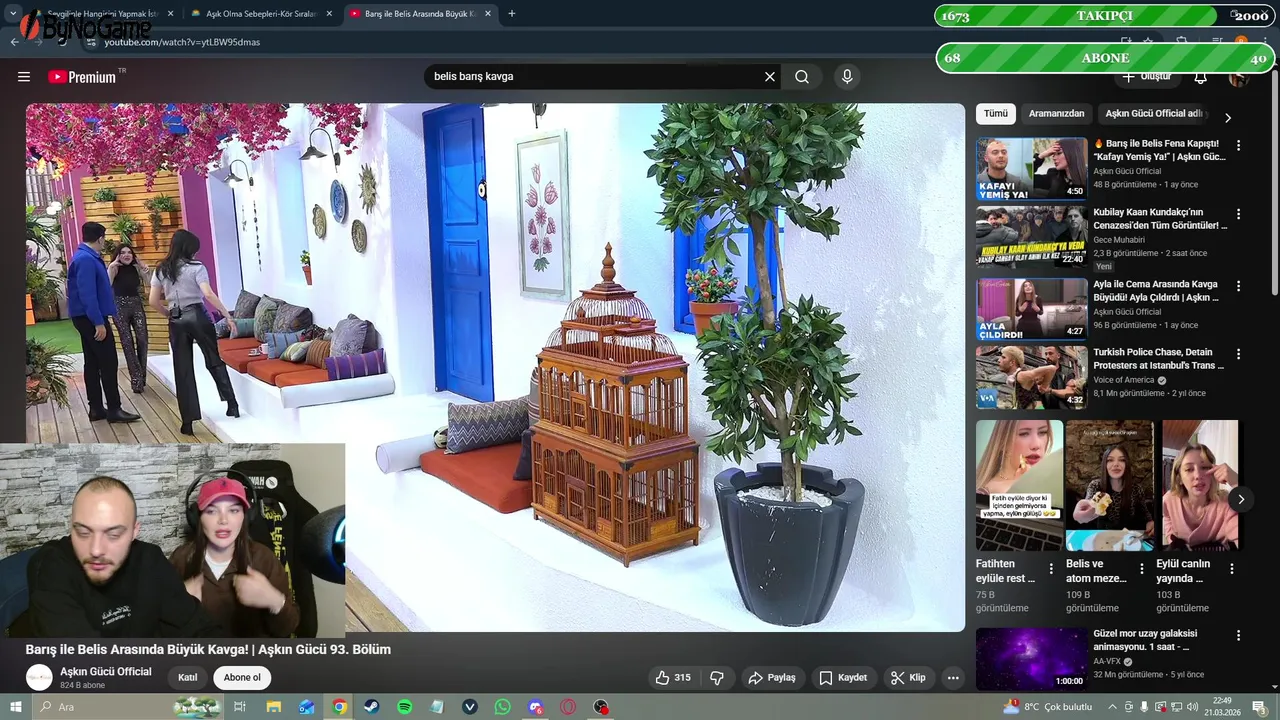Open WhatsApp from the taskbar
1280x720 pixels.
point(503,707)
